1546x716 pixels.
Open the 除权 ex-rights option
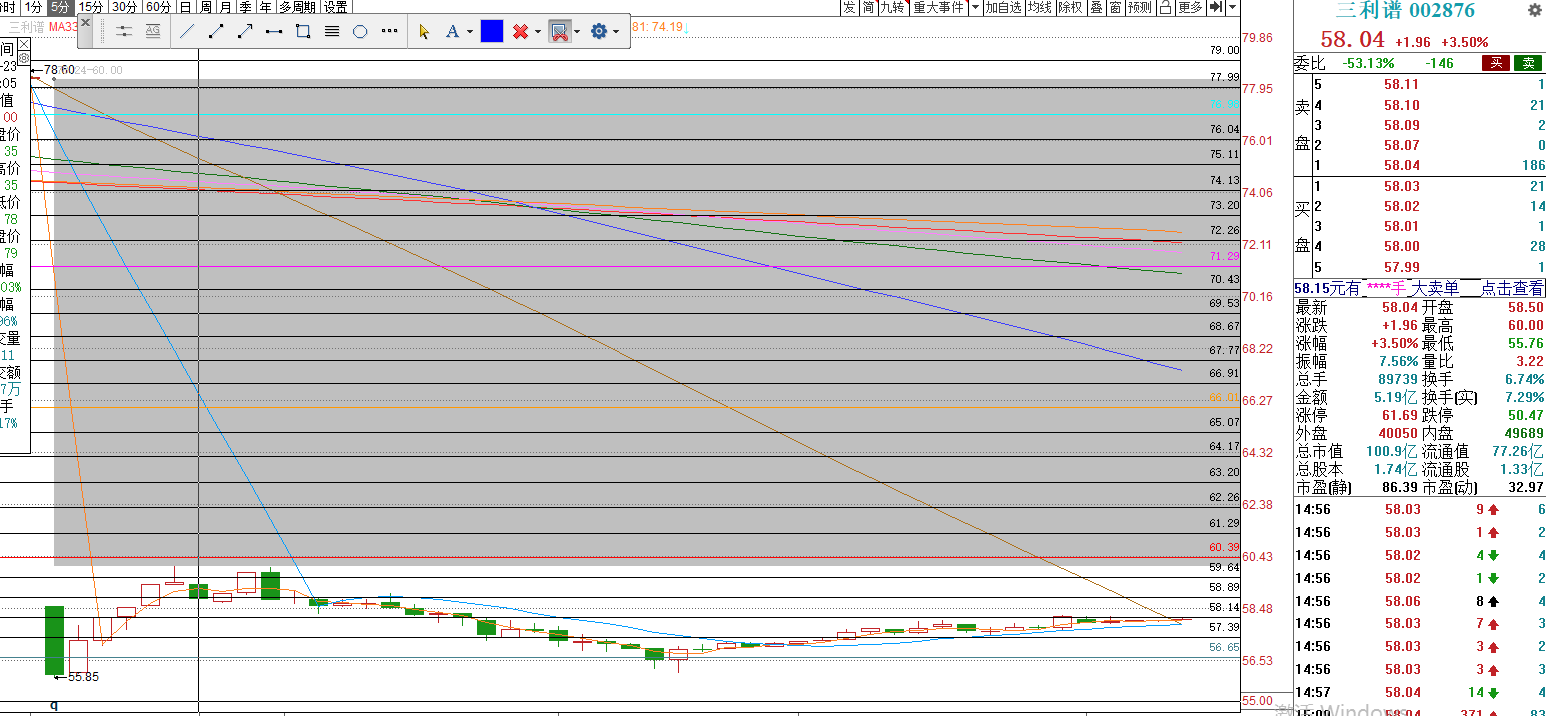click(1070, 7)
